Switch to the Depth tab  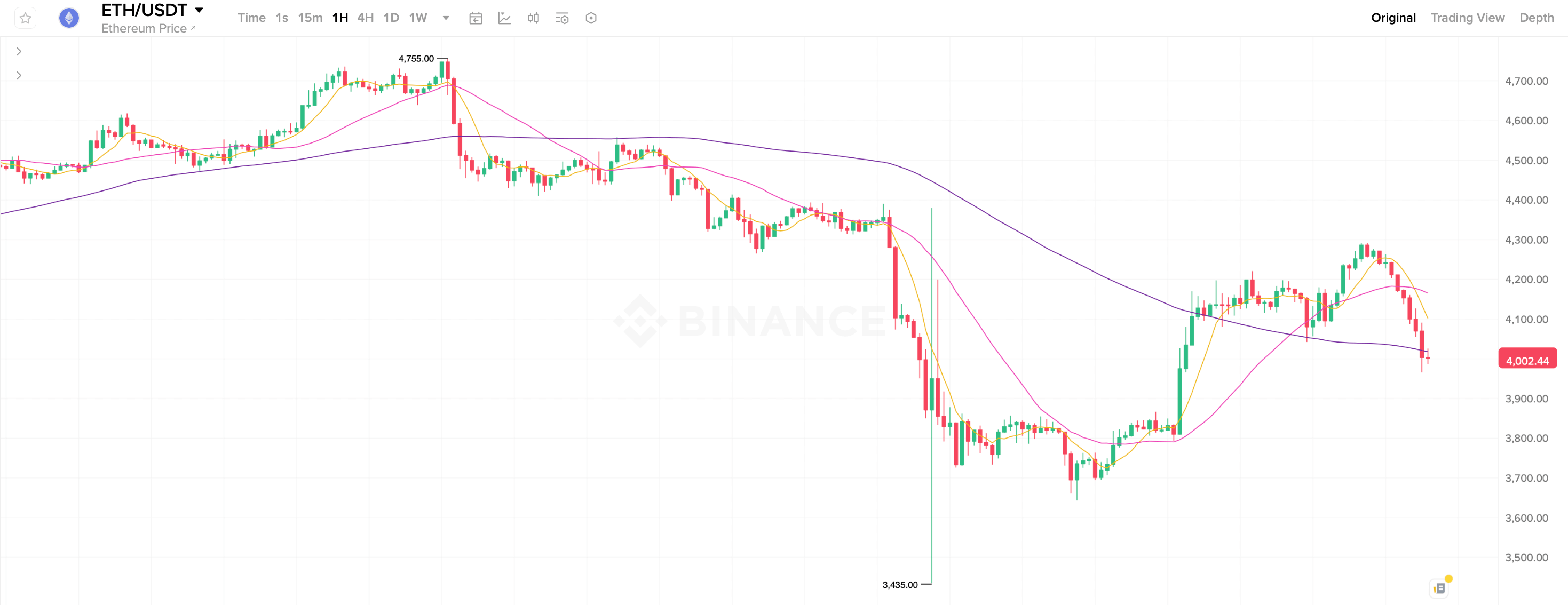pos(1537,18)
